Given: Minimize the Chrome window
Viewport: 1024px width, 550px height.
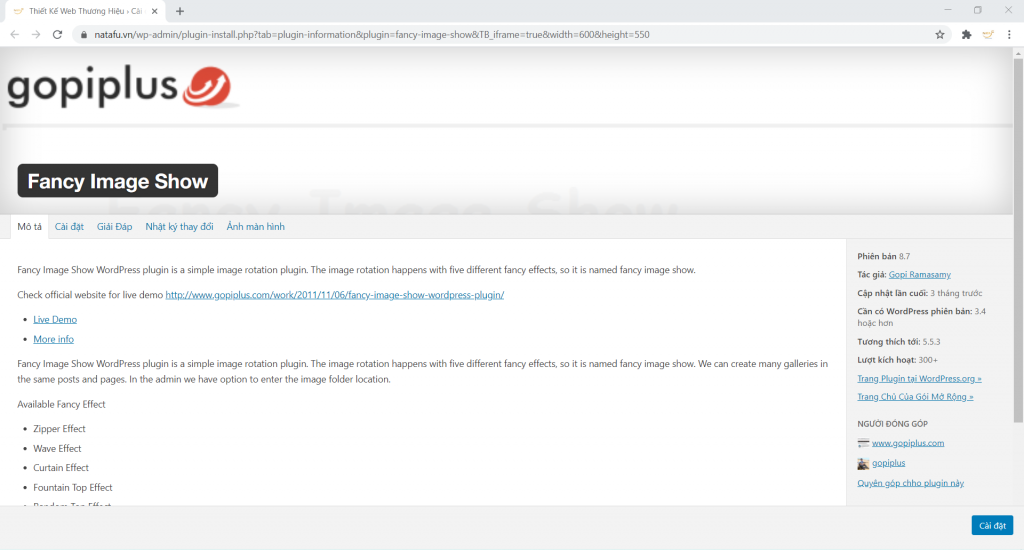Looking at the screenshot, I should [948, 10].
